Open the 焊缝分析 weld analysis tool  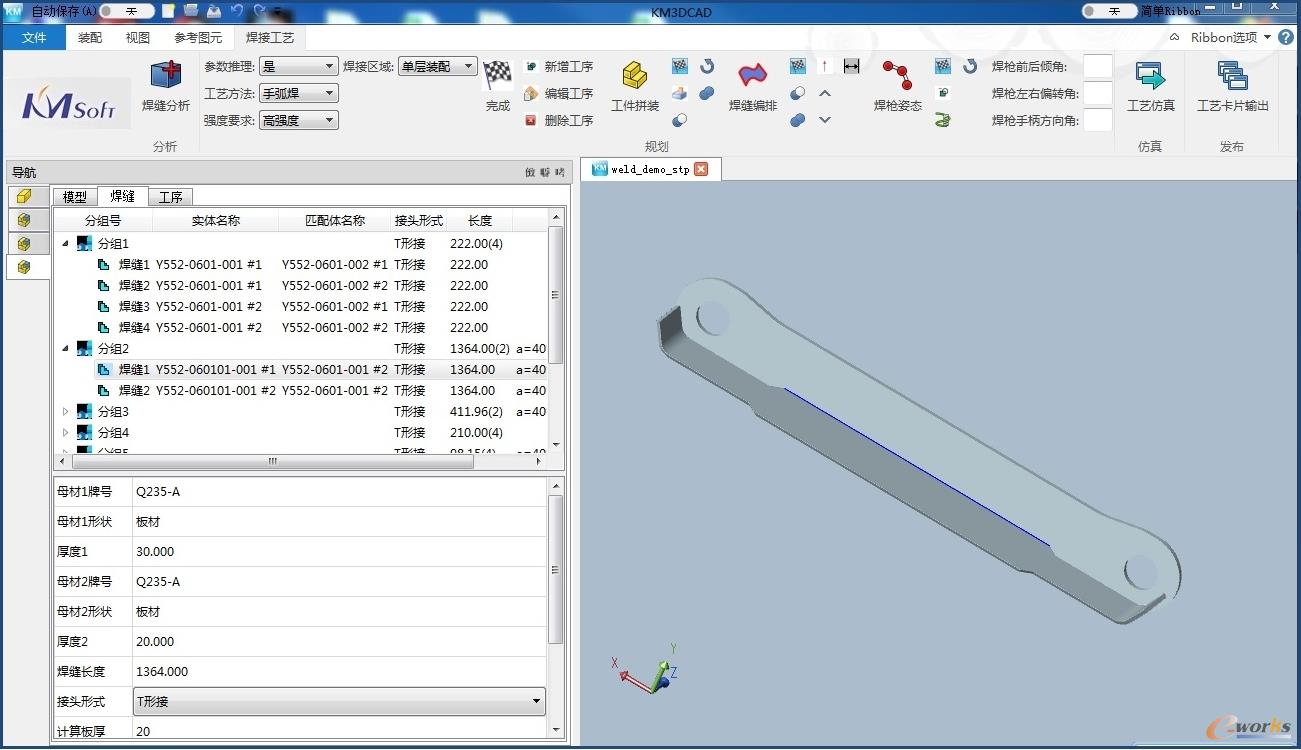tap(165, 86)
